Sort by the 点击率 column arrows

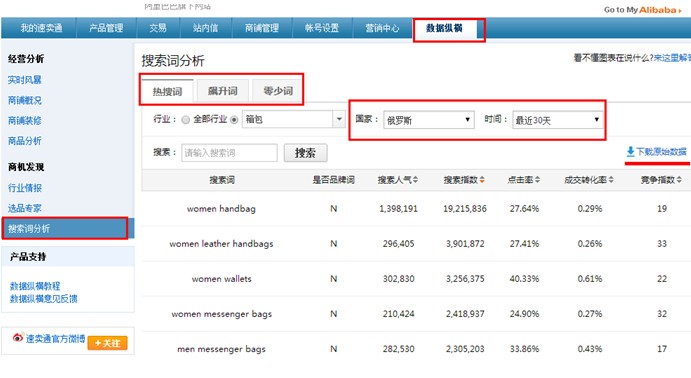coord(537,180)
